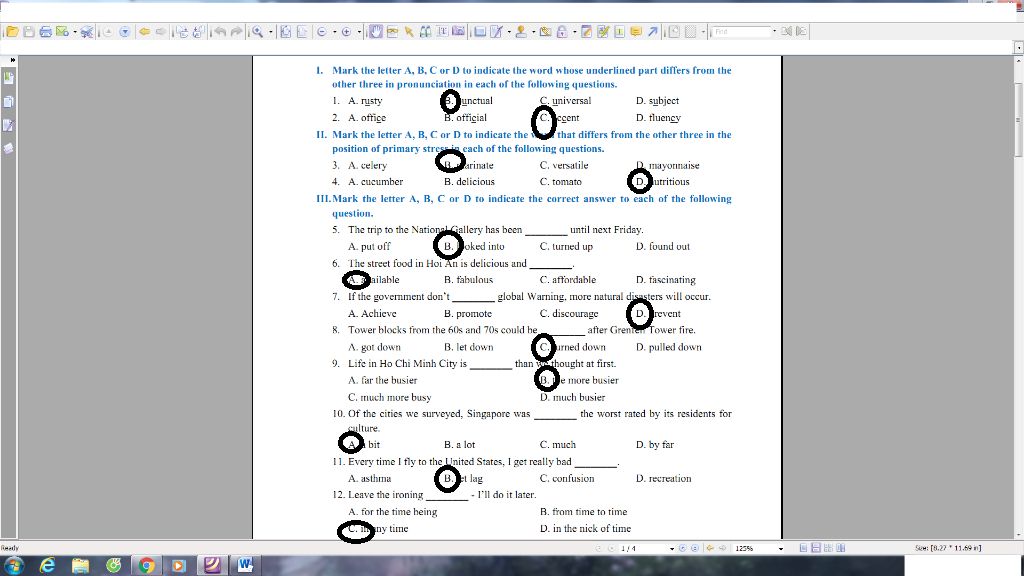Image resolution: width=1024 pixels, height=576 pixels.
Task: Open Windows Start menu
Action: pos(14,565)
